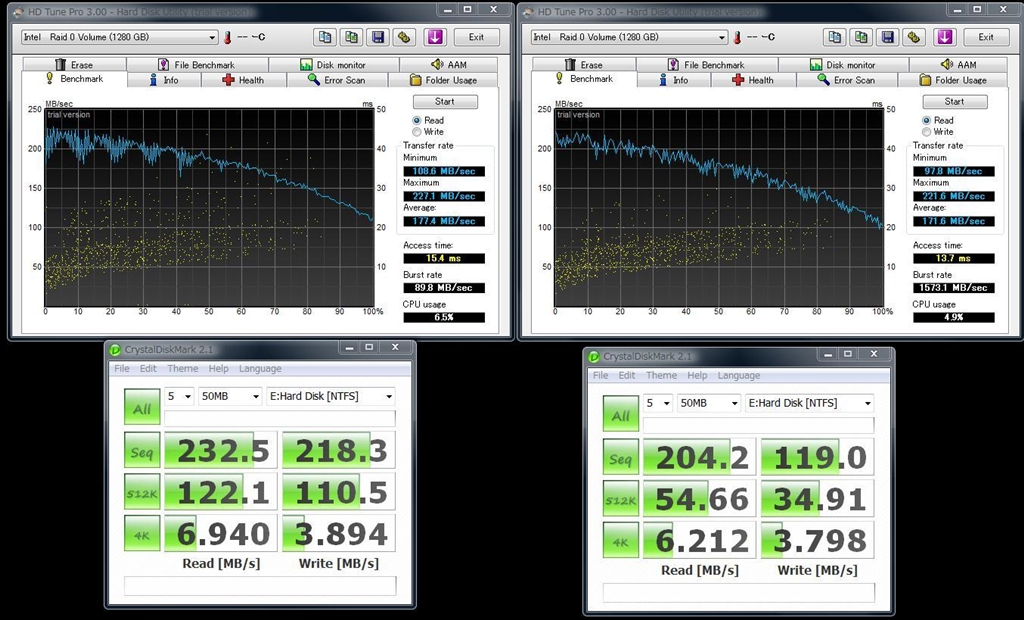Click copy text icon in right HD Tune toolbar
Screen dimensions: 1024x620
click(835, 37)
